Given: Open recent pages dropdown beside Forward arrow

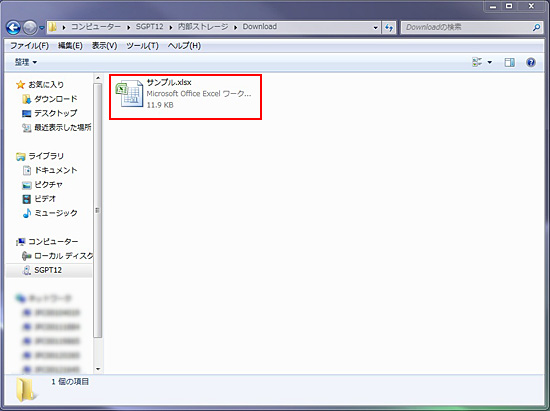Looking at the screenshot, I should pyautogui.click(x=41, y=28).
